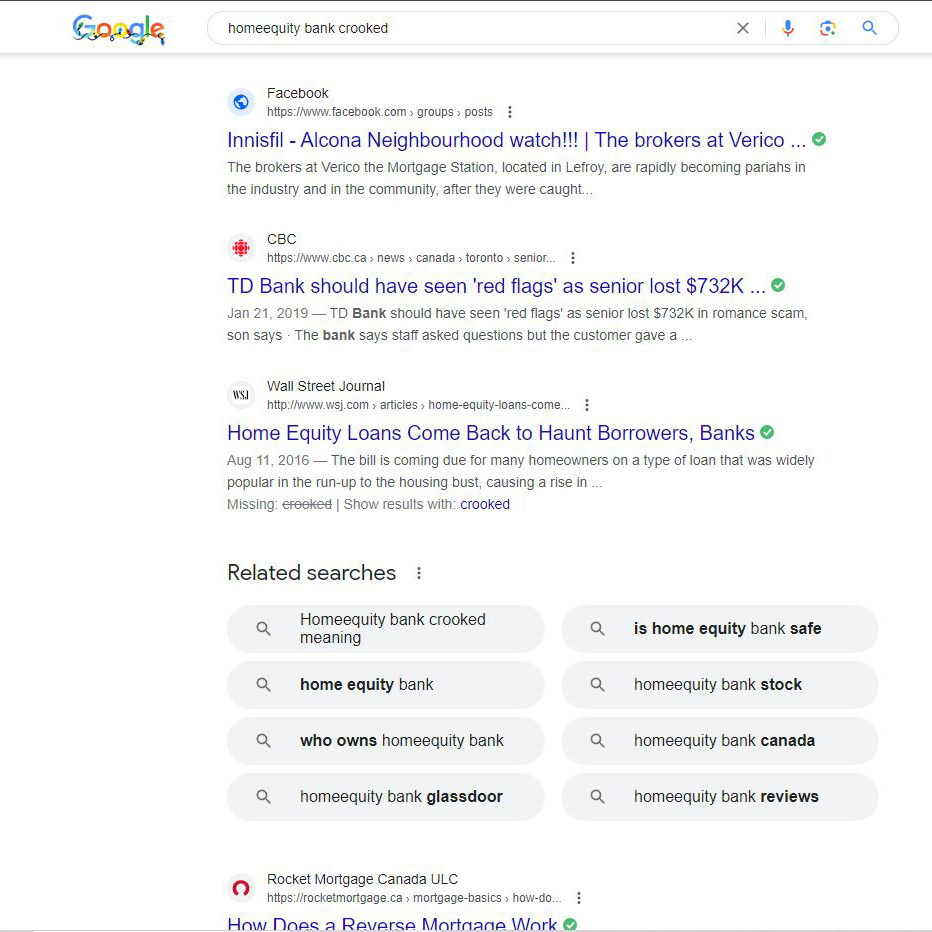The width and height of the screenshot is (932, 932).
Task: Click the 'Facebook' site name above the Innisfil result
Action: click(x=297, y=93)
